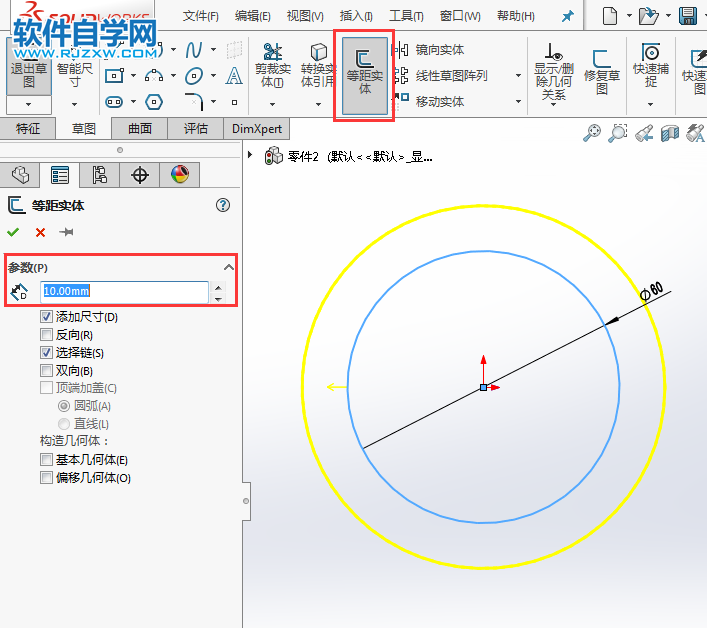707x628 pixels.
Task: Switch to the Evaluate (评估) tab
Action: (196, 129)
